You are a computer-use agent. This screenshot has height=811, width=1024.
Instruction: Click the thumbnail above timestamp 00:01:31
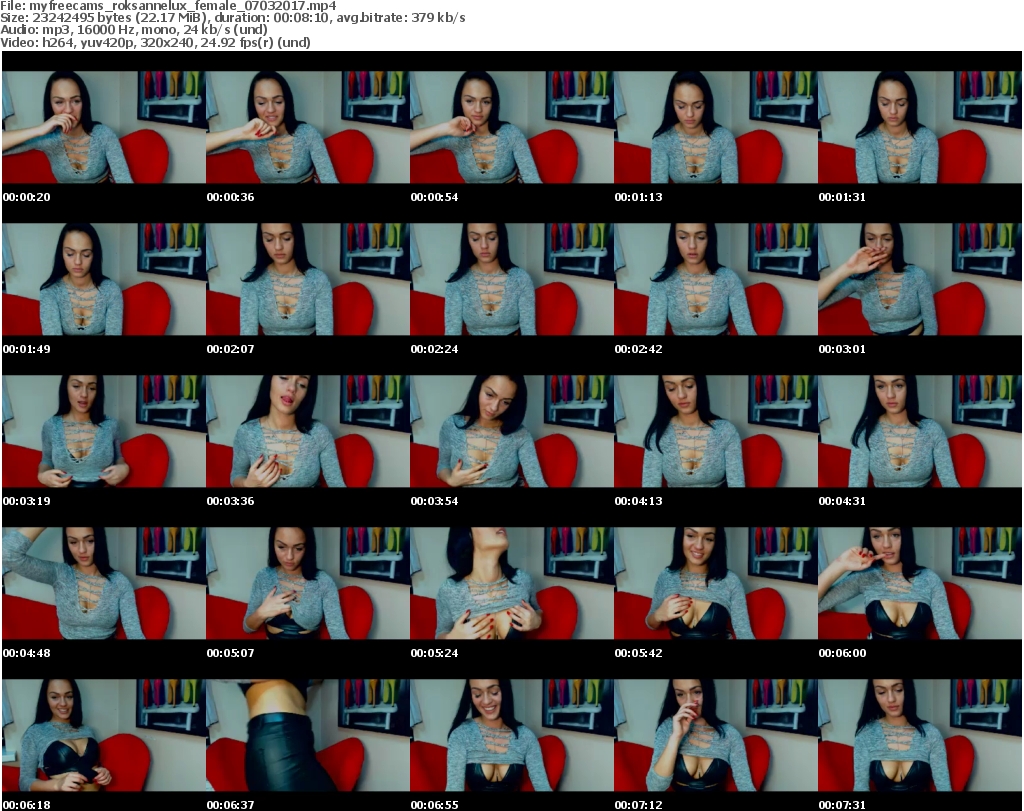[x=920, y=127]
